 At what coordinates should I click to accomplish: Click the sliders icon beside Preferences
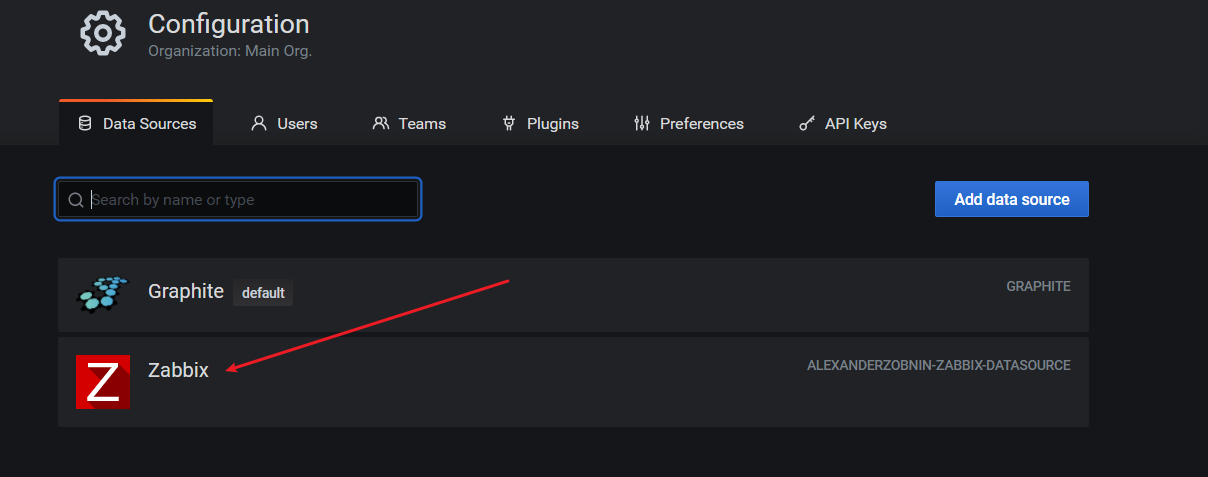[x=642, y=124]
